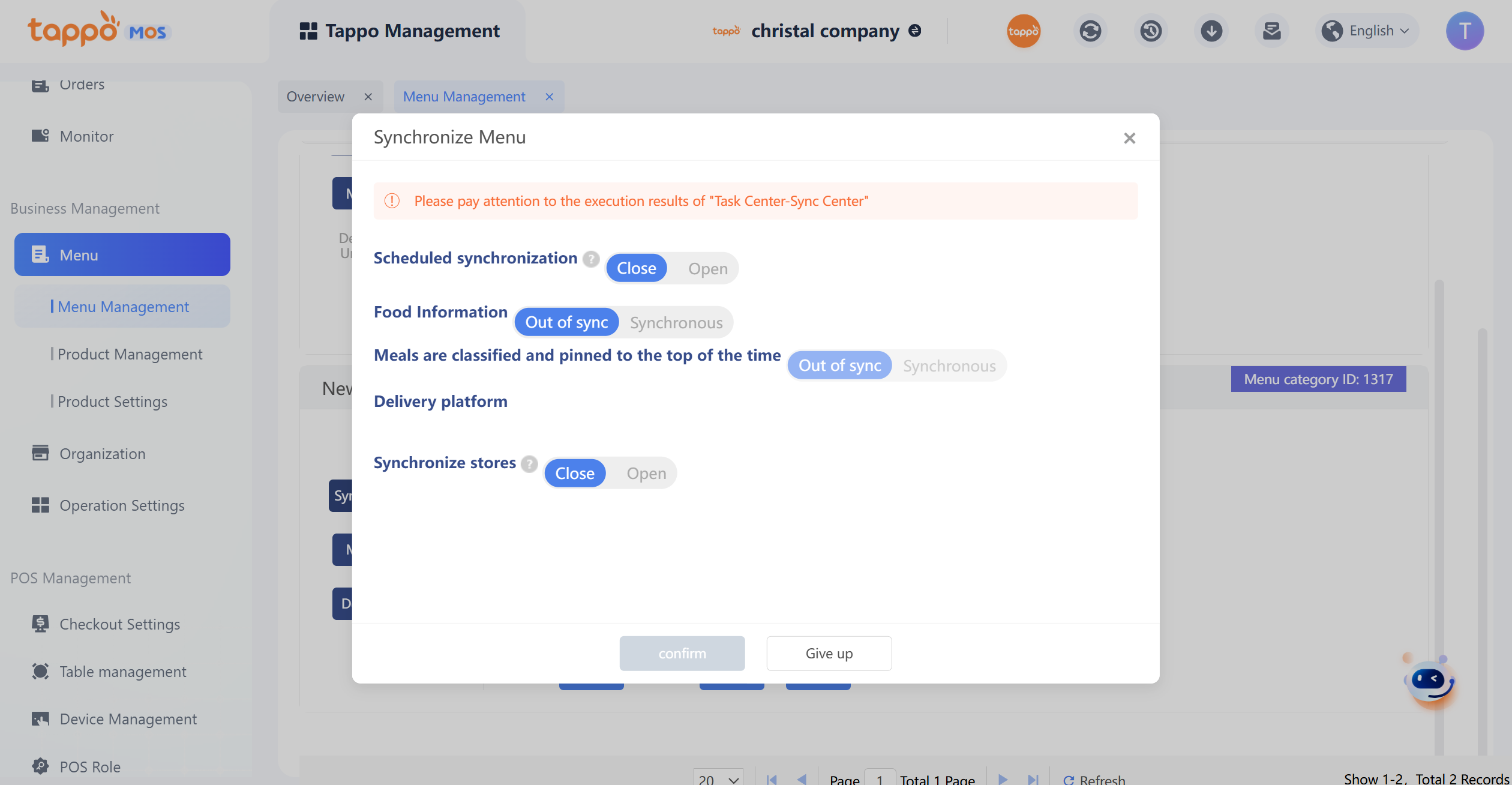
Task: Close the Synchronize Menu dialog
Action: click(x=1129, y=139)
